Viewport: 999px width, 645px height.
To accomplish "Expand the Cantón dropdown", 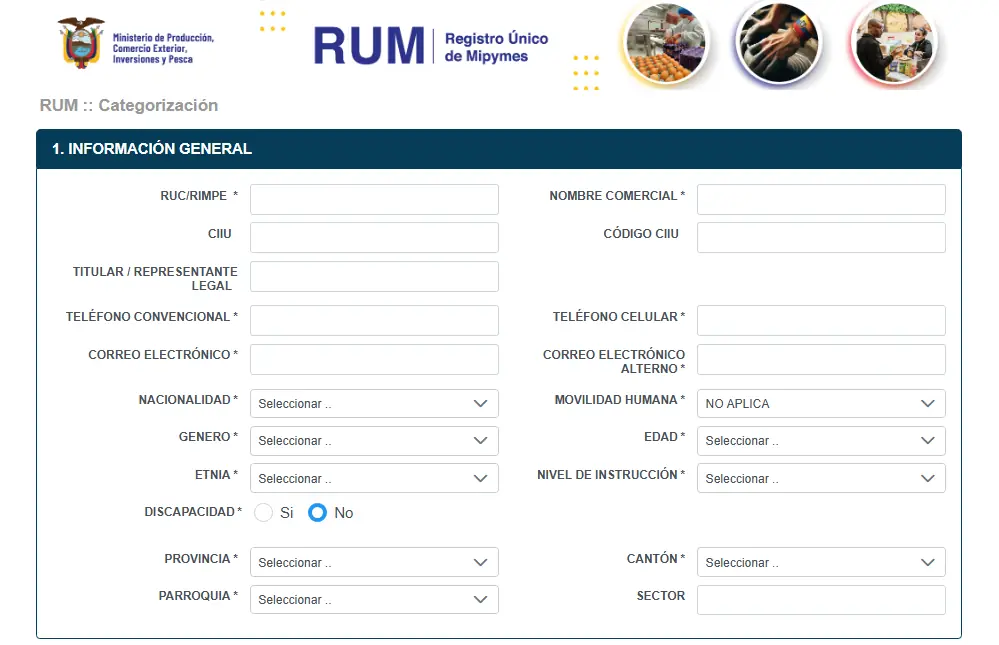I will pos(820,563).
